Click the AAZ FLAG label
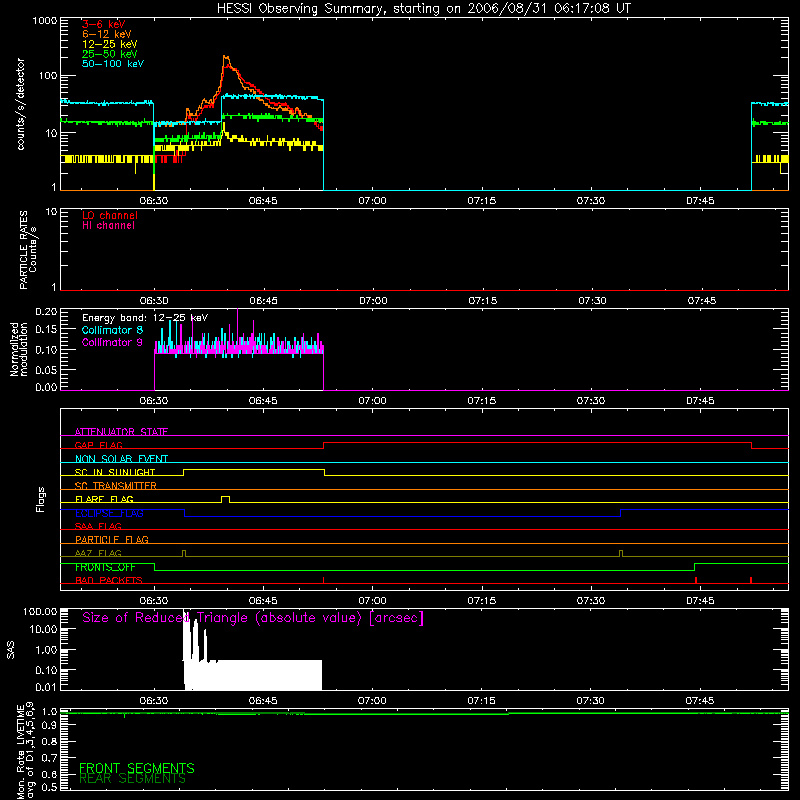Image resolution: width=800 pixels, height=800 pixels. (x=98, y=553)
